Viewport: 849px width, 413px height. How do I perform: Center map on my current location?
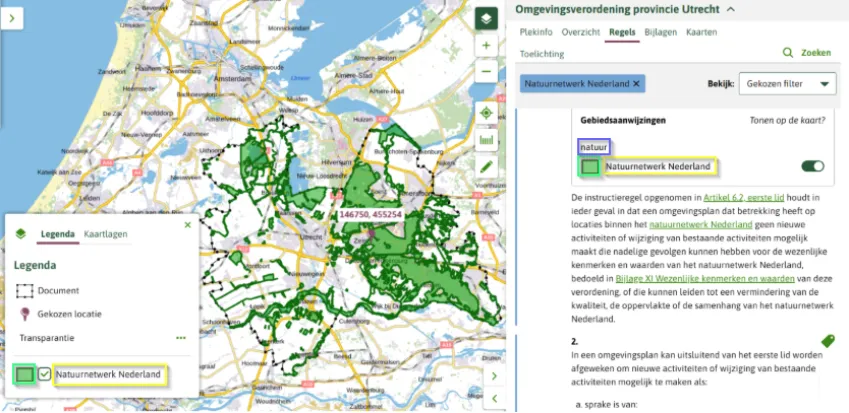tap(486, 113)
